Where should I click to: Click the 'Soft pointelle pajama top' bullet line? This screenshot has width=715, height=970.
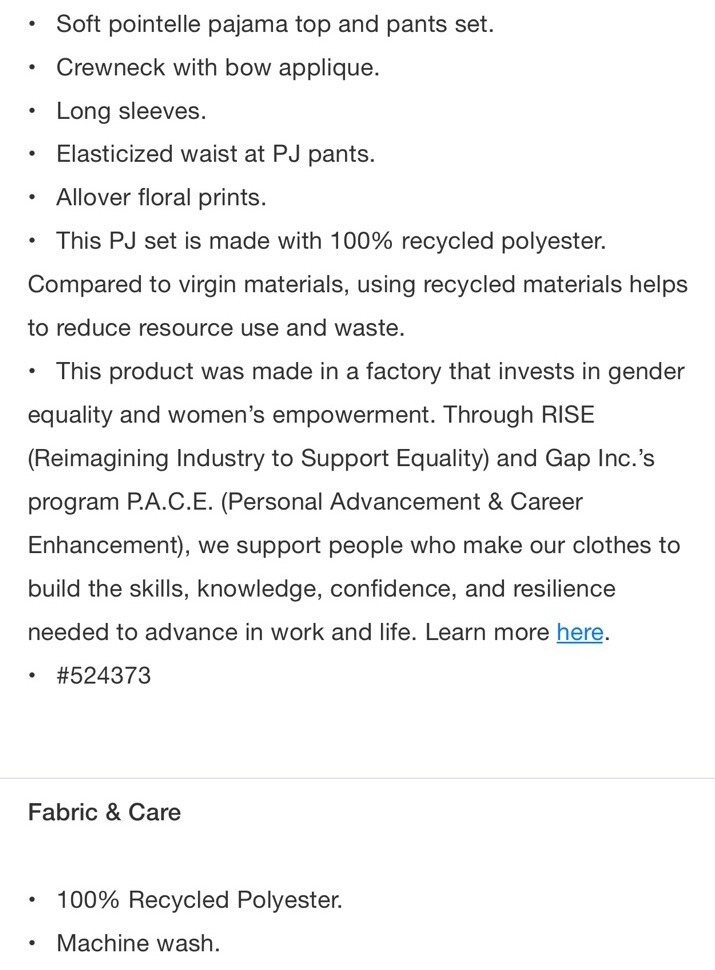275,24
